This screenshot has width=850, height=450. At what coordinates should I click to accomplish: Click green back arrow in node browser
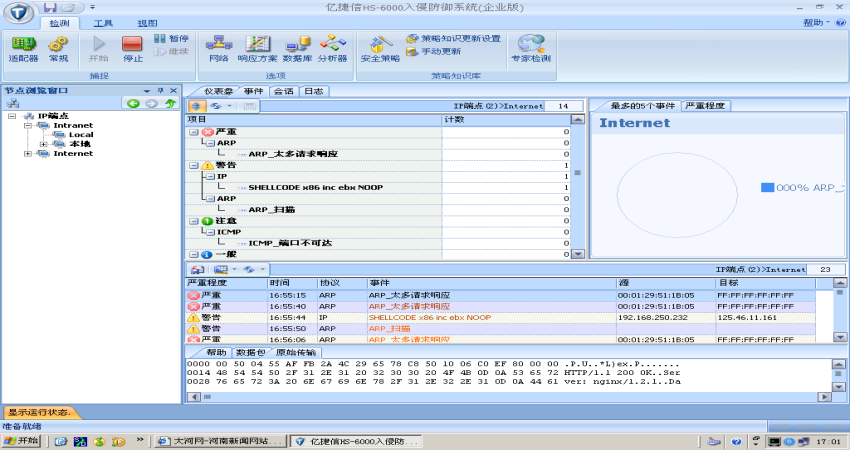point(132,103)
